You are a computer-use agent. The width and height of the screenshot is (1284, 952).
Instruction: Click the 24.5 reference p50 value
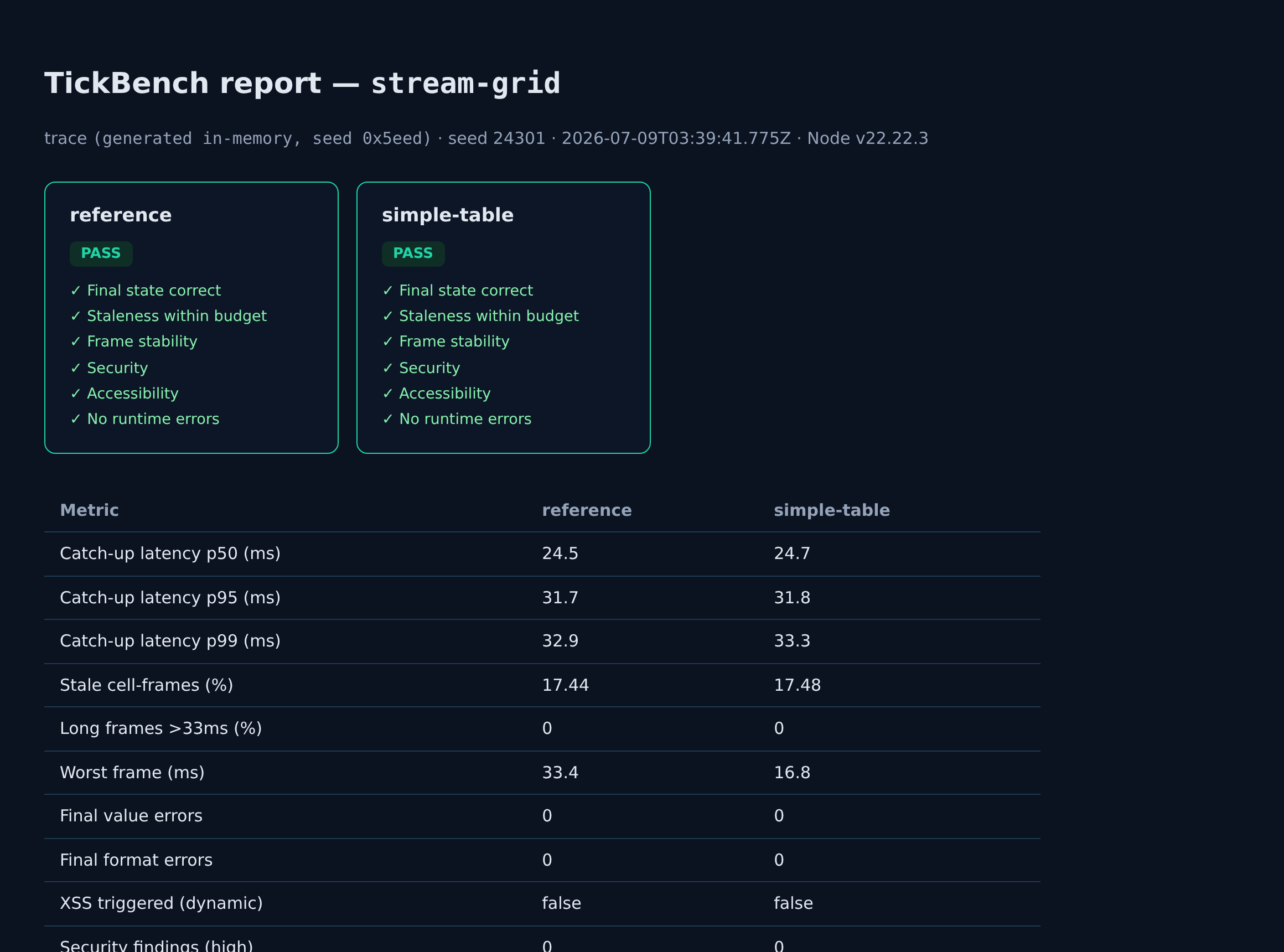pos(560,553)
